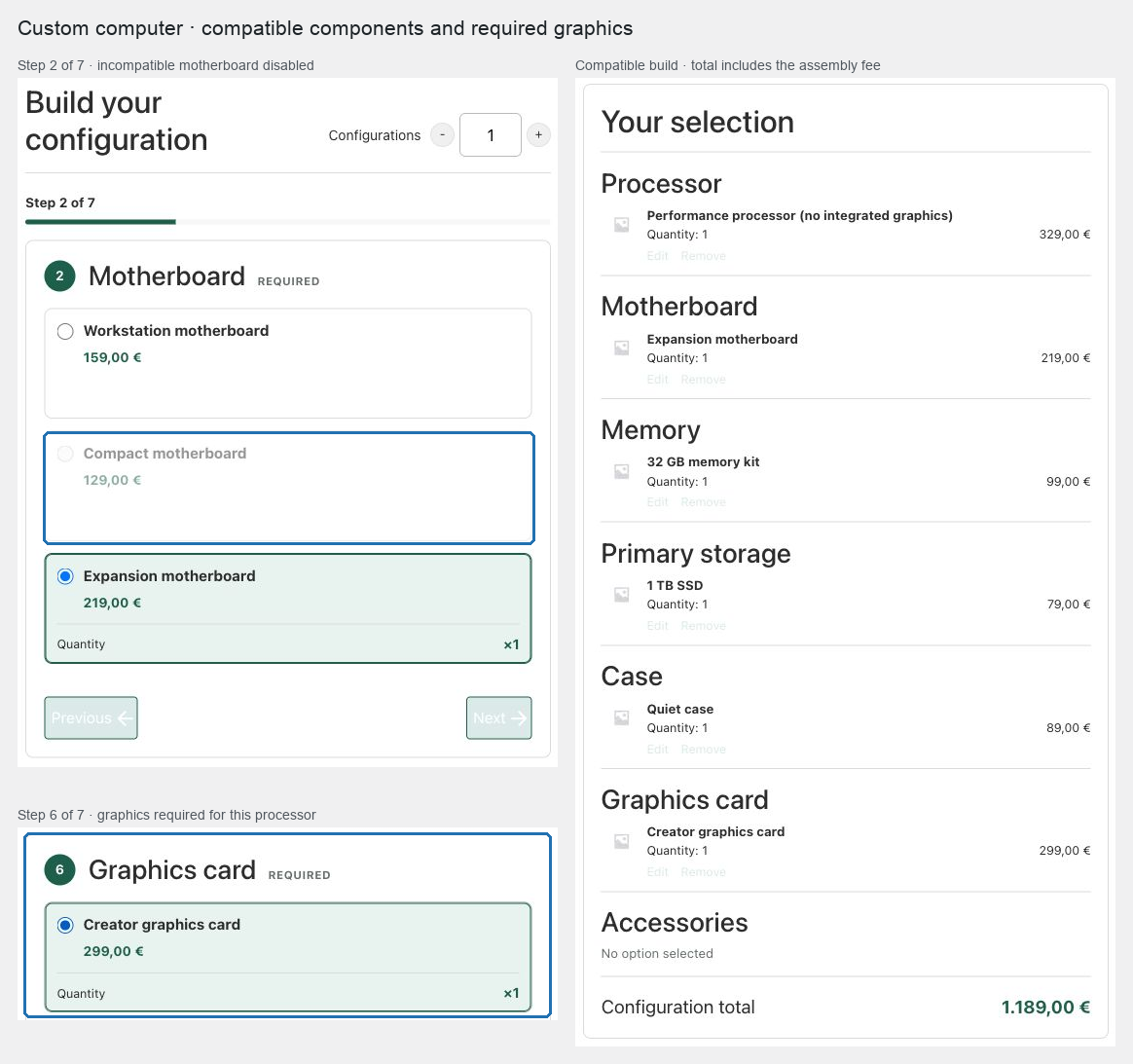Click the step 6 badge beside Graphics card heading
Viewport: 1133px width, 1064px height.
(60, 869)
